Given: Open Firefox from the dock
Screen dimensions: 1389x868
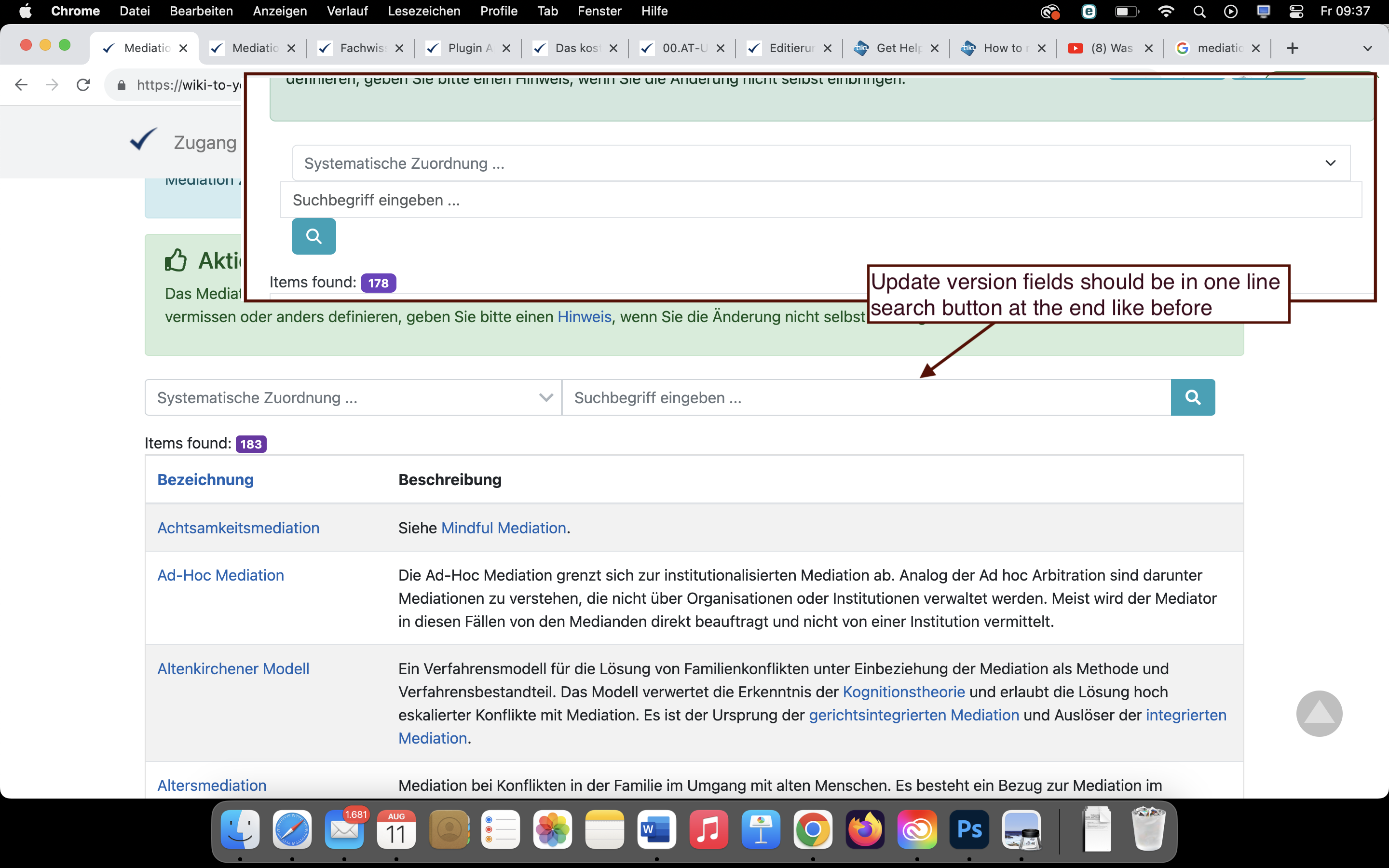Looking at the screenshot, I should point(864,829).
